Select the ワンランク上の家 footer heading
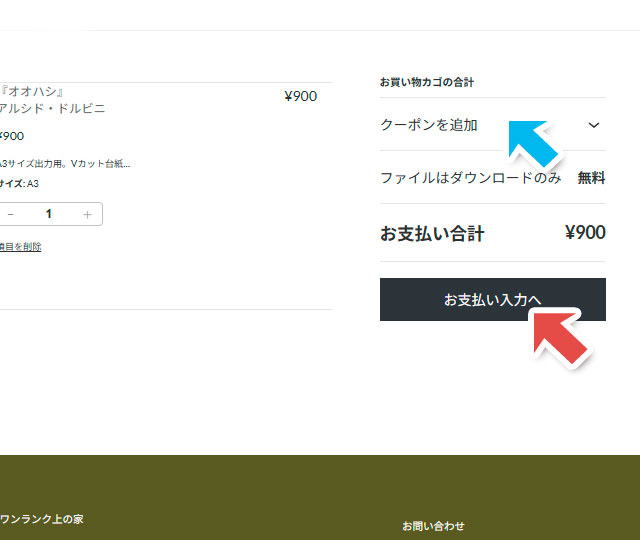 click(x=42, y=519)
